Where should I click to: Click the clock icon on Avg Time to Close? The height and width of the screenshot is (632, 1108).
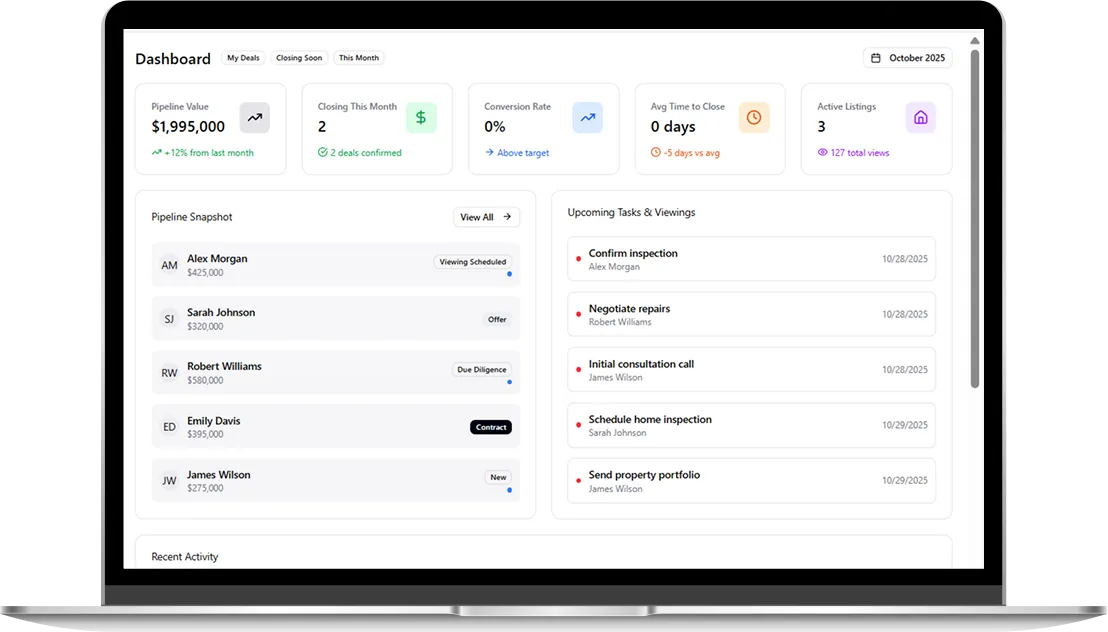pos(754,118)
